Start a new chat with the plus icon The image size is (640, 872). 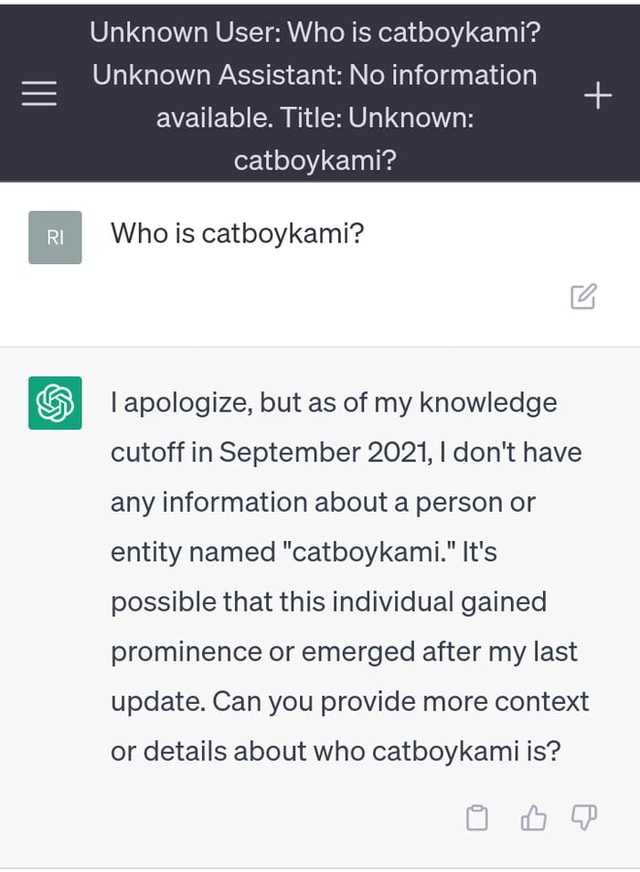(597, 93)
